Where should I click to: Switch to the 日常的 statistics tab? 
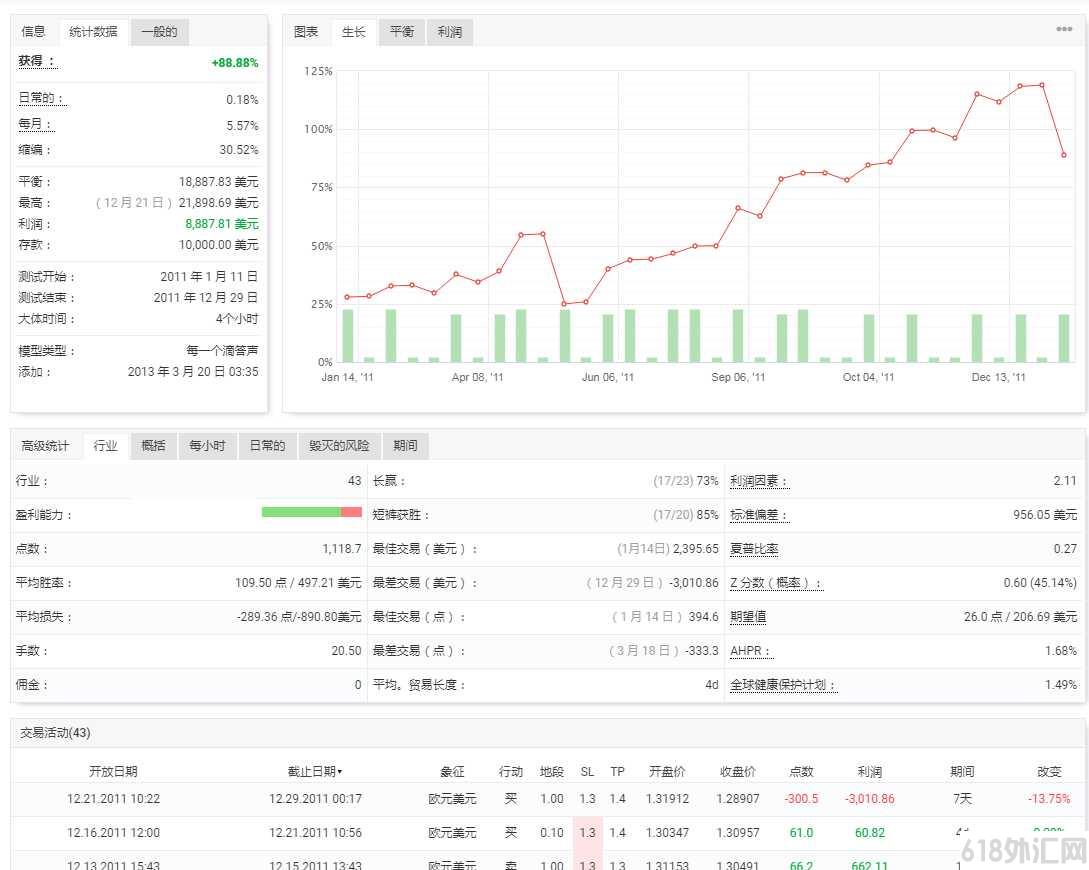click(267, 446)
